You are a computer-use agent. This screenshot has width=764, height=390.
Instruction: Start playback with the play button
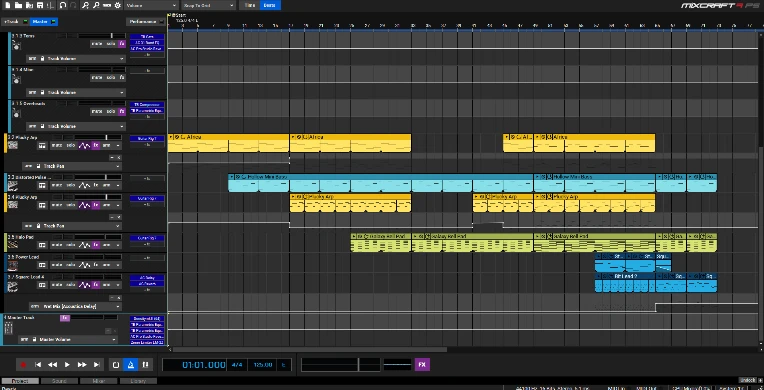point(67,365)
